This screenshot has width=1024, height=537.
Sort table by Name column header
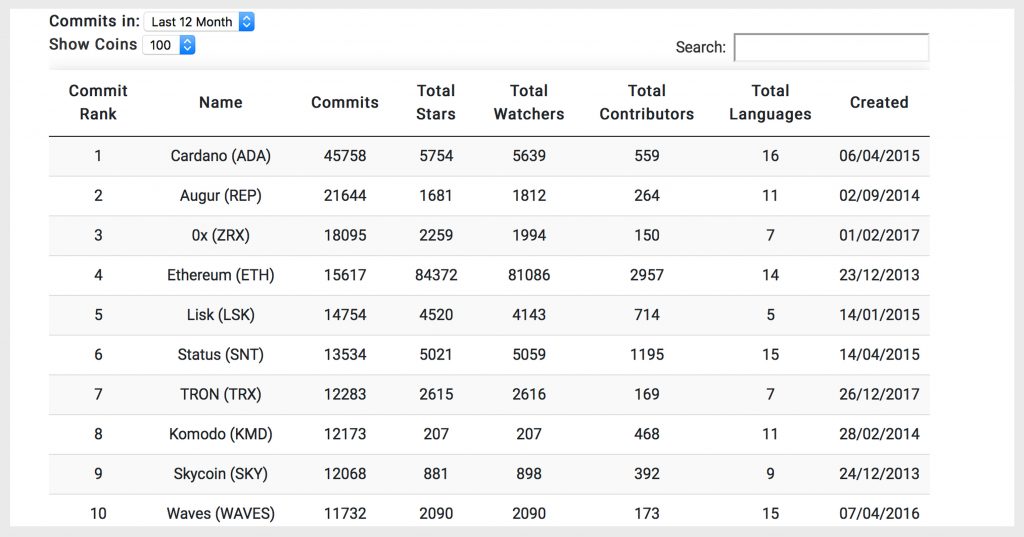221,103
